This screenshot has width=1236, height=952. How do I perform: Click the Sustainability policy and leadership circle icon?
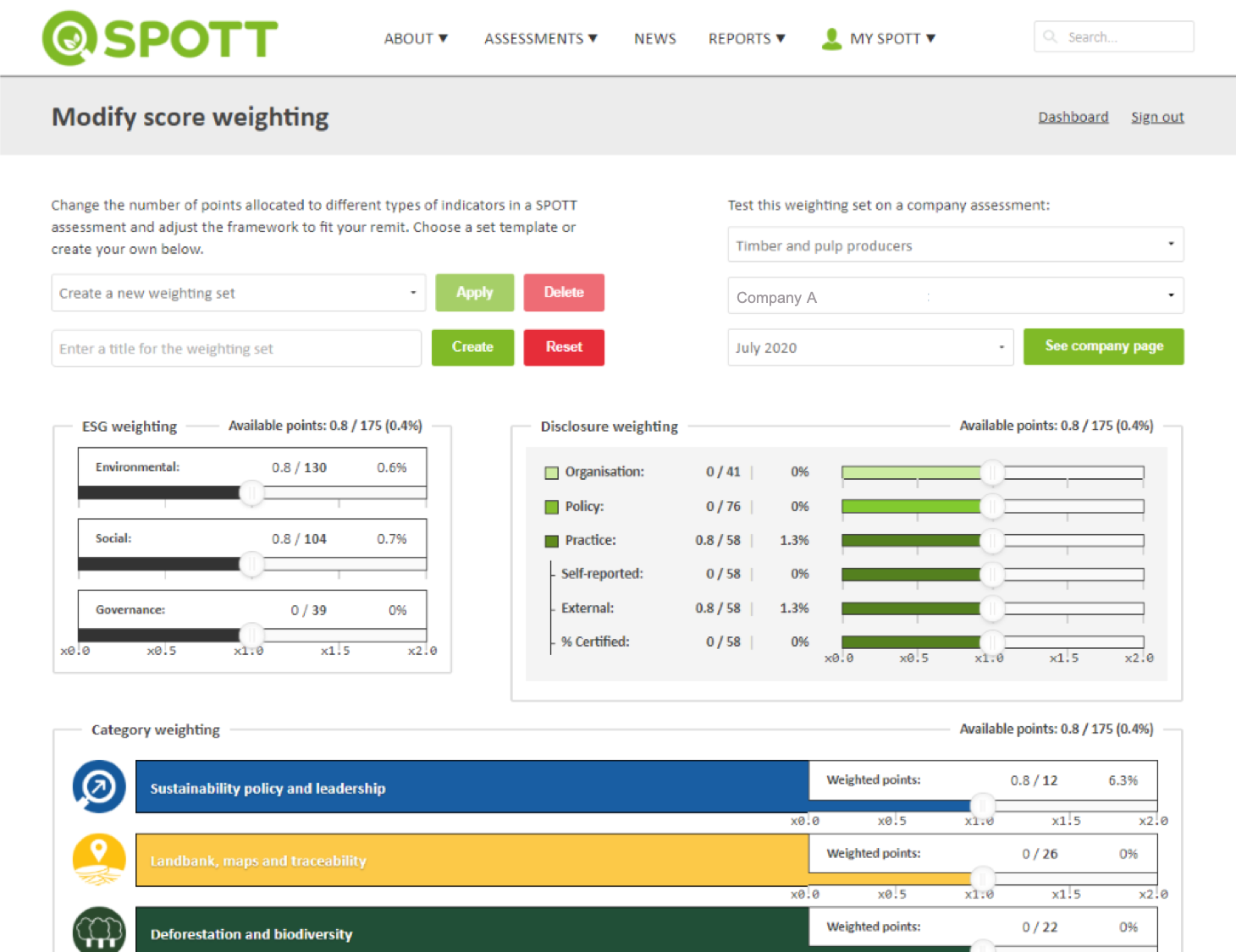[97, 786]
